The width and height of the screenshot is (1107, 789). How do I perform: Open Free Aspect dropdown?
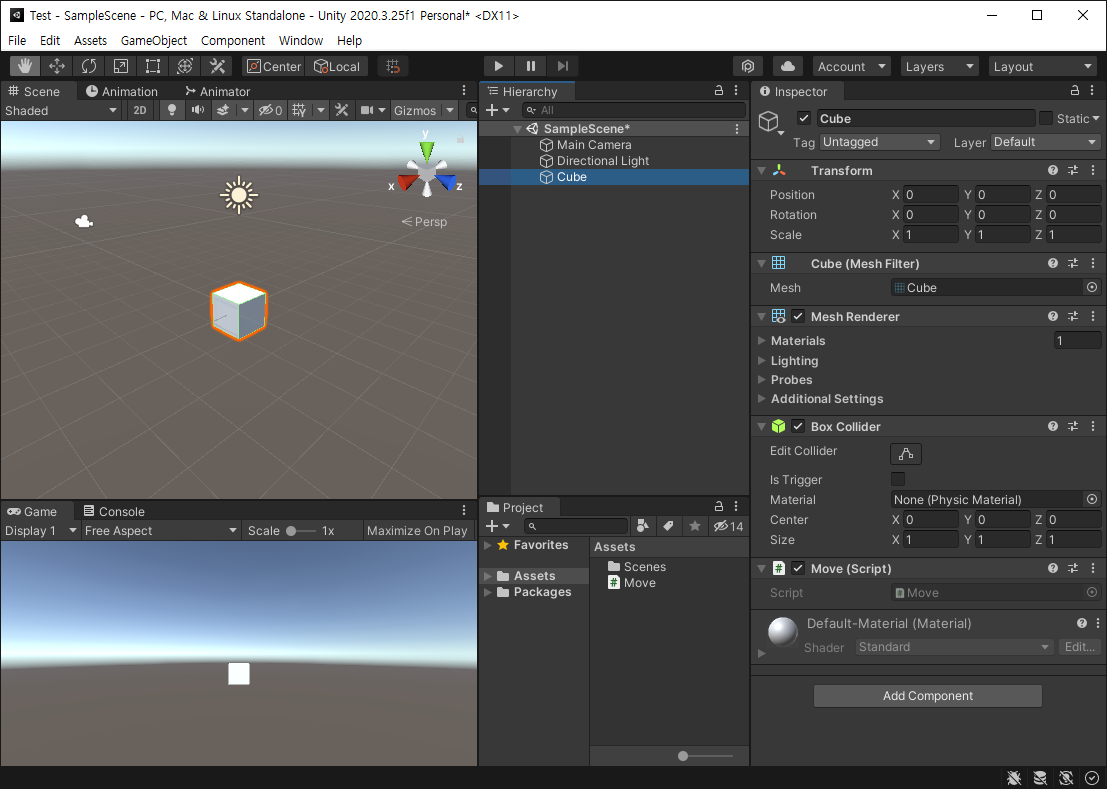[x=160, y=531]
